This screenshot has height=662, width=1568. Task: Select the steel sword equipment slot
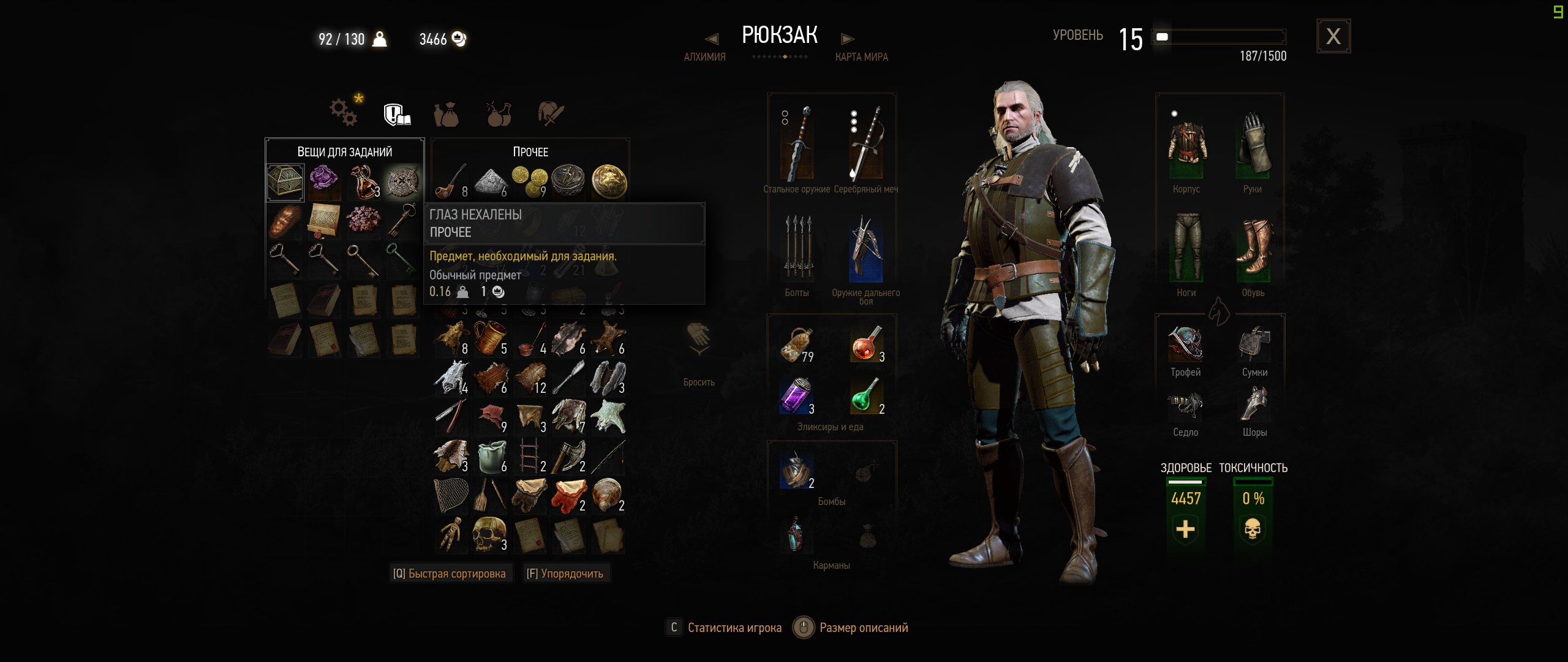pos(797,143)
